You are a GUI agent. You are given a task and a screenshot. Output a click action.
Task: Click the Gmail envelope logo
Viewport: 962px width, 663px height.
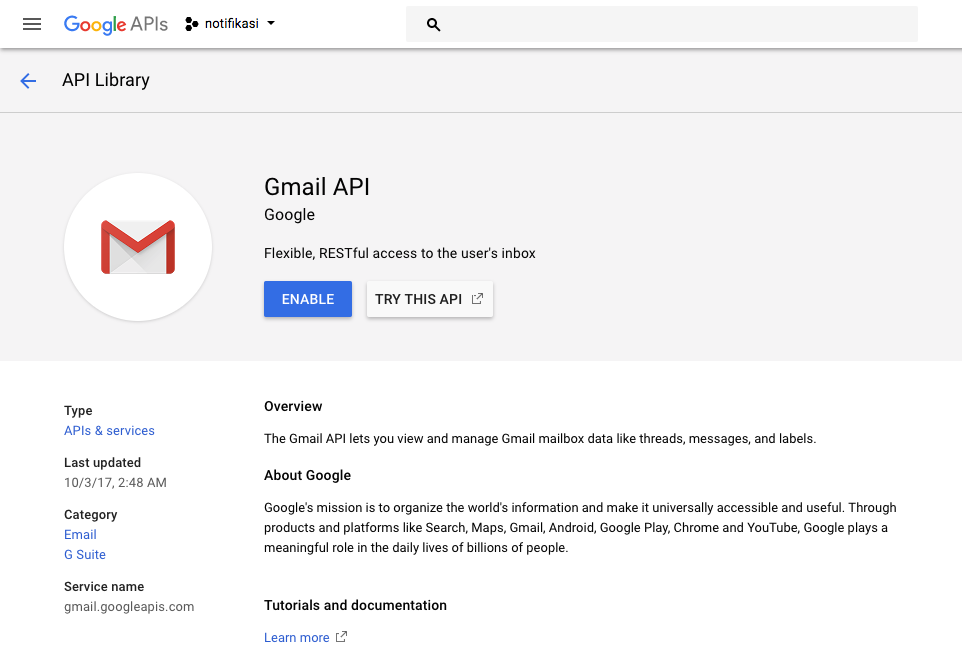(138, 247)
